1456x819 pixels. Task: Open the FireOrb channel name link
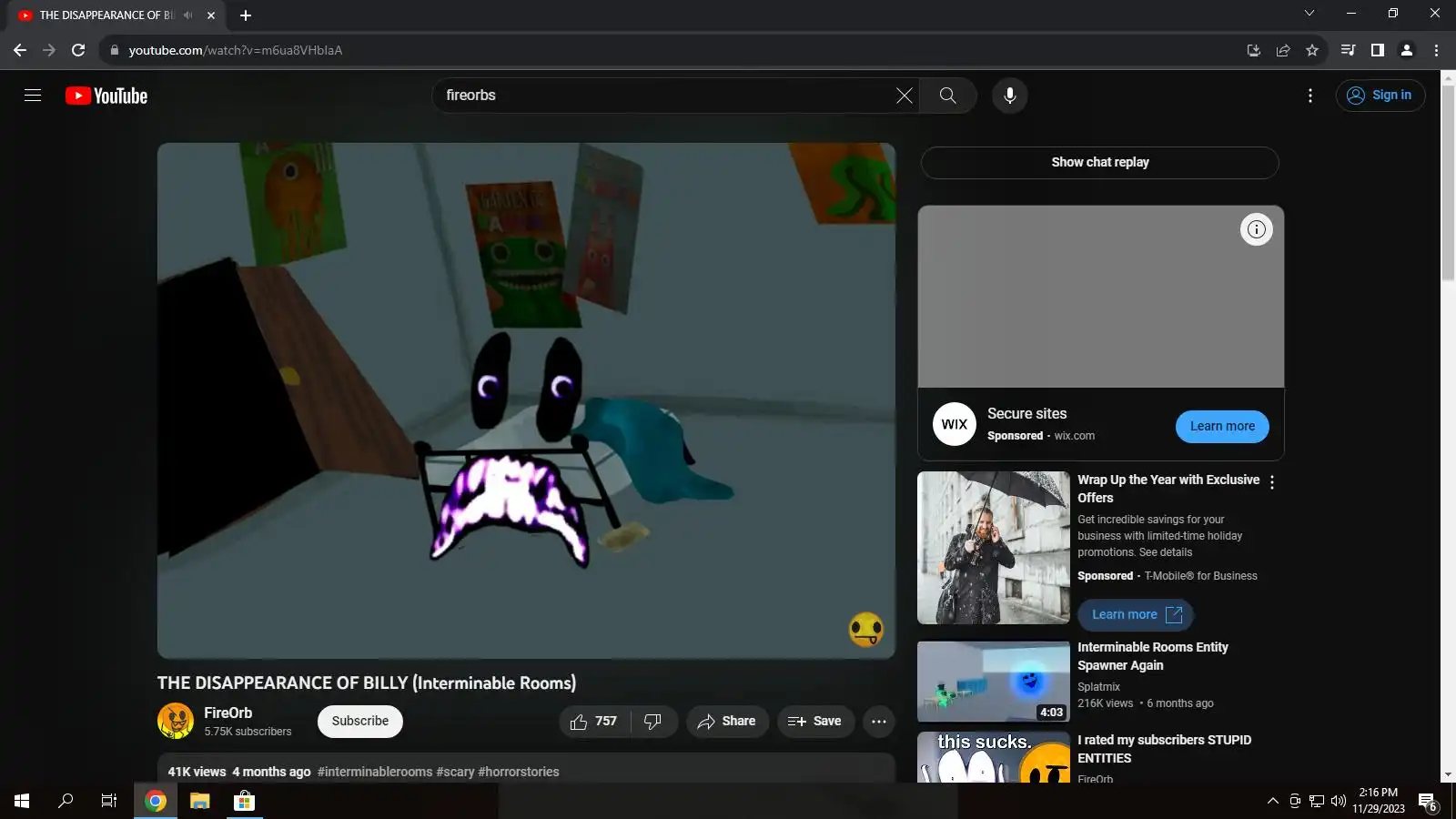(227, 713)
